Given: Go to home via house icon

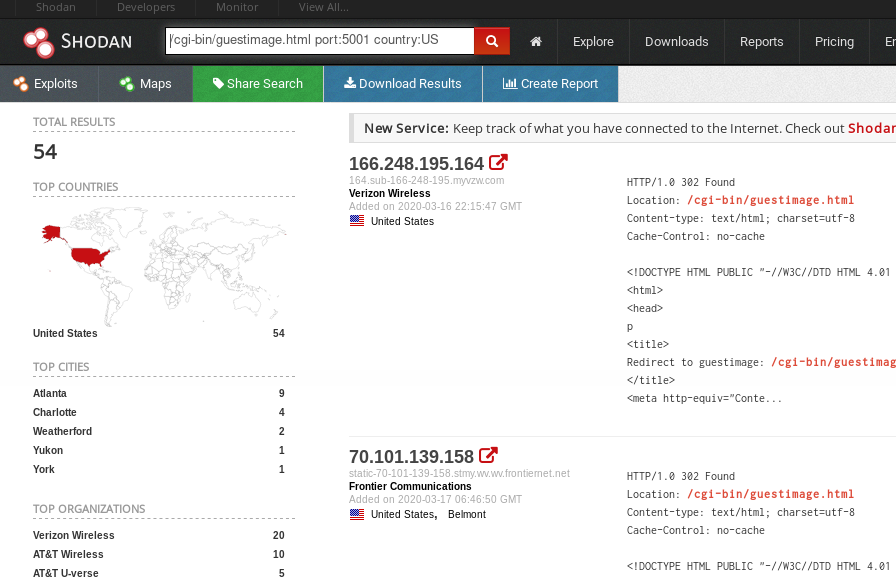Looking at the screenshot, I should (x=536, y=41).
